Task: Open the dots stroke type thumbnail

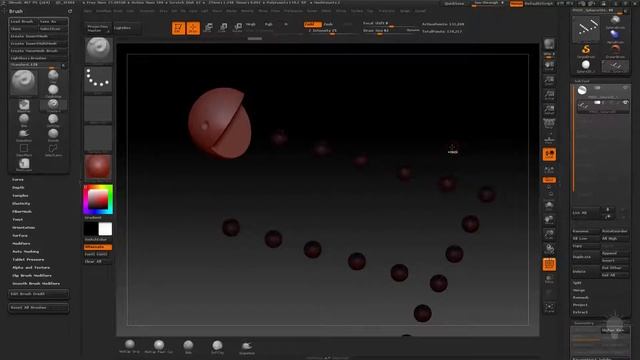Action: coord(98,80)
